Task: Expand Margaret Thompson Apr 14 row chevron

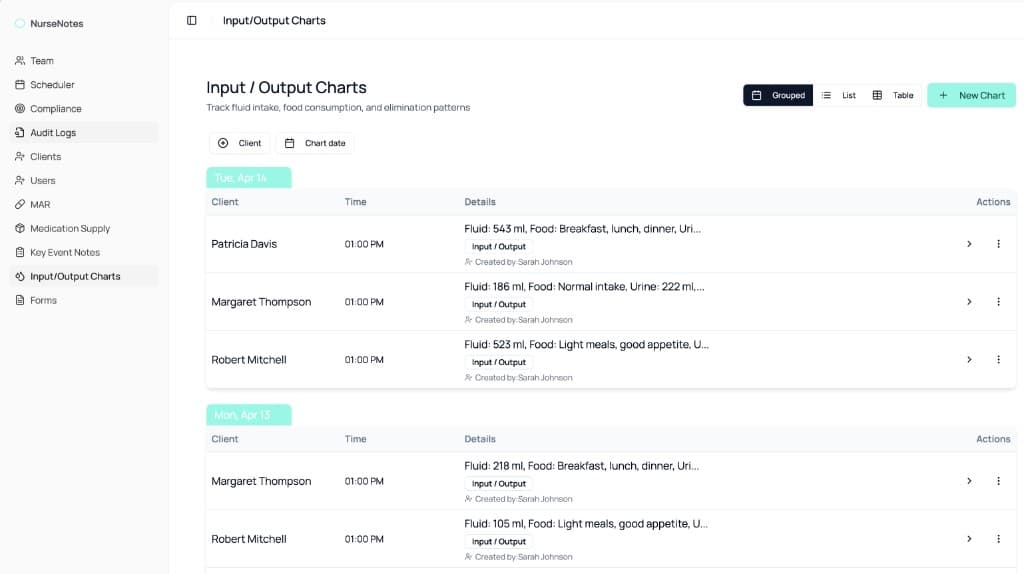Action: (969, 302)
